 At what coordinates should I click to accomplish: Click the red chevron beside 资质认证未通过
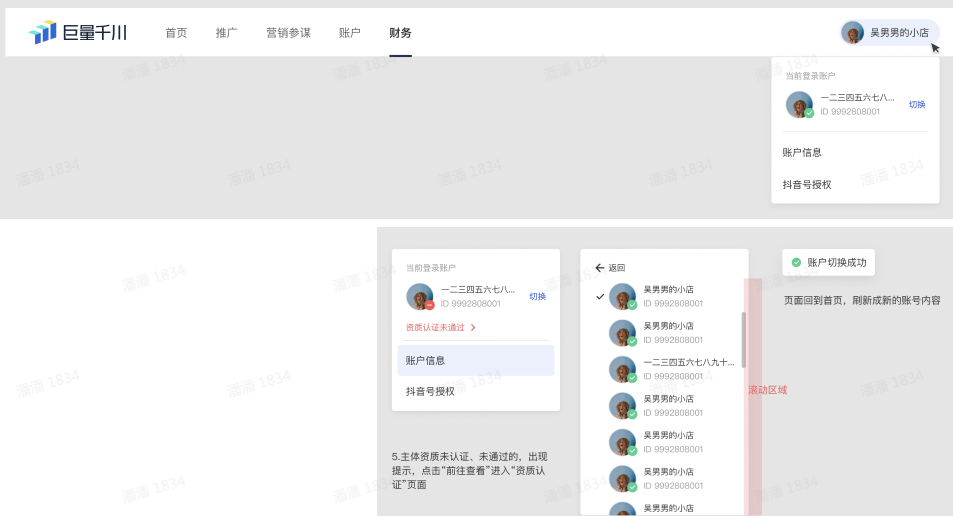(473, 328)
